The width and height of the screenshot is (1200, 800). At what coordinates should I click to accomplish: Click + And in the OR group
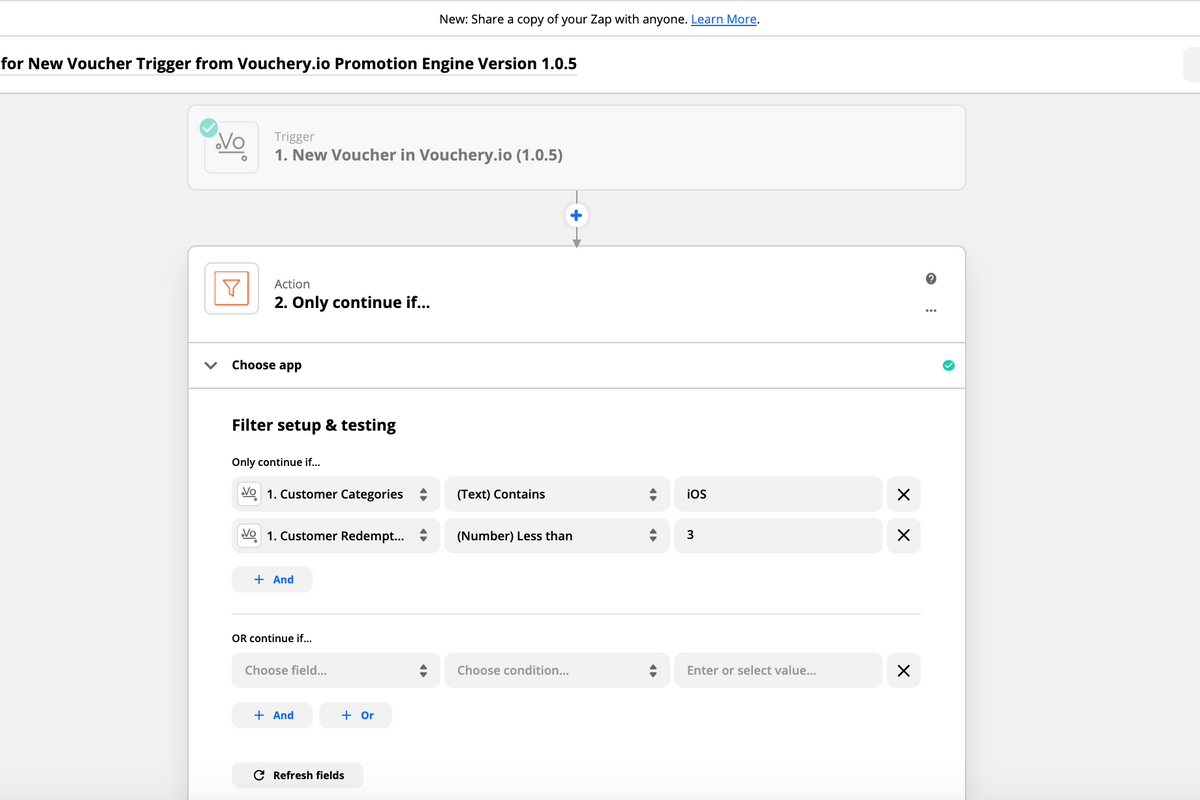click(x=272, y=715)
